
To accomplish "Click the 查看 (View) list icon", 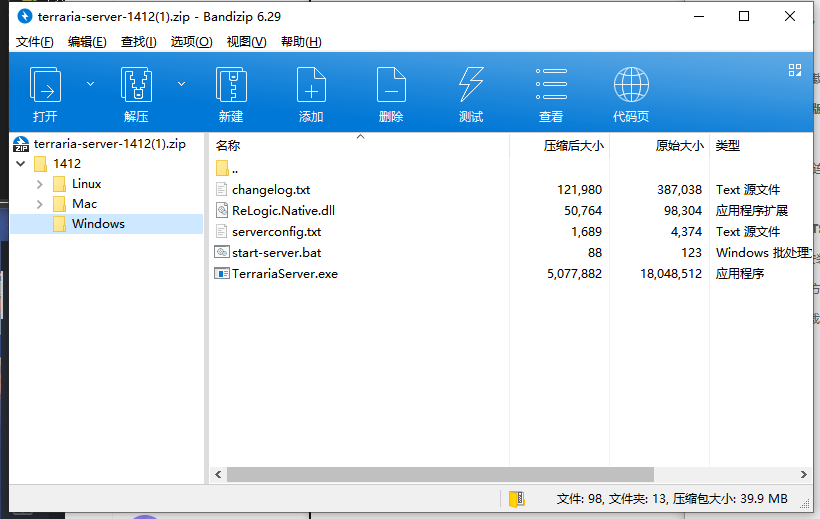I will 551,84.
